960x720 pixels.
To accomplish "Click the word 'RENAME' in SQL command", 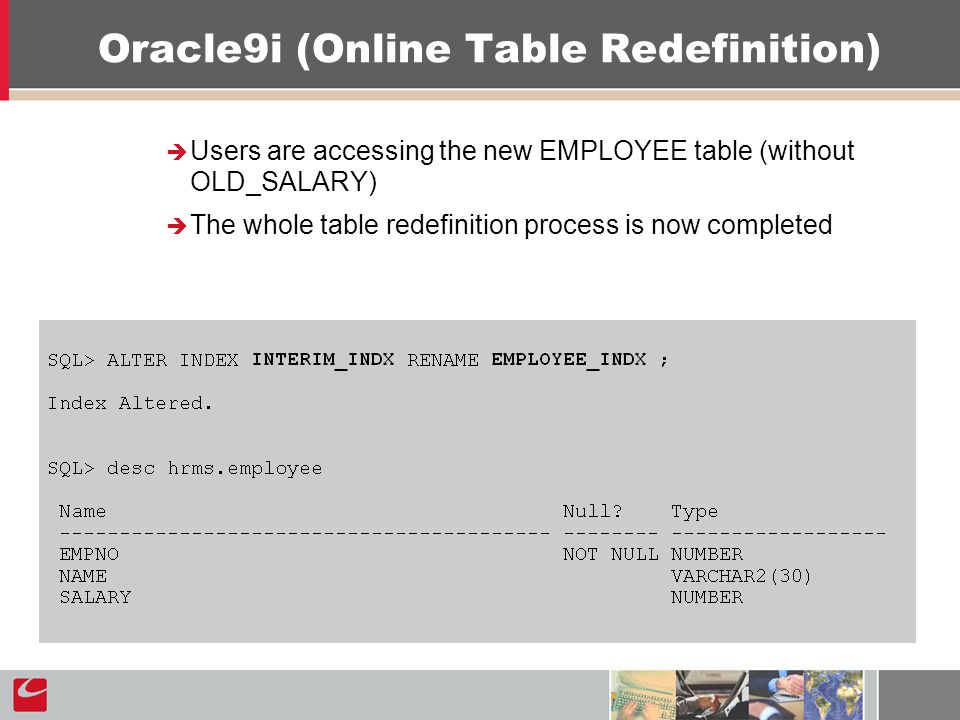I will (x=443, y=360).
